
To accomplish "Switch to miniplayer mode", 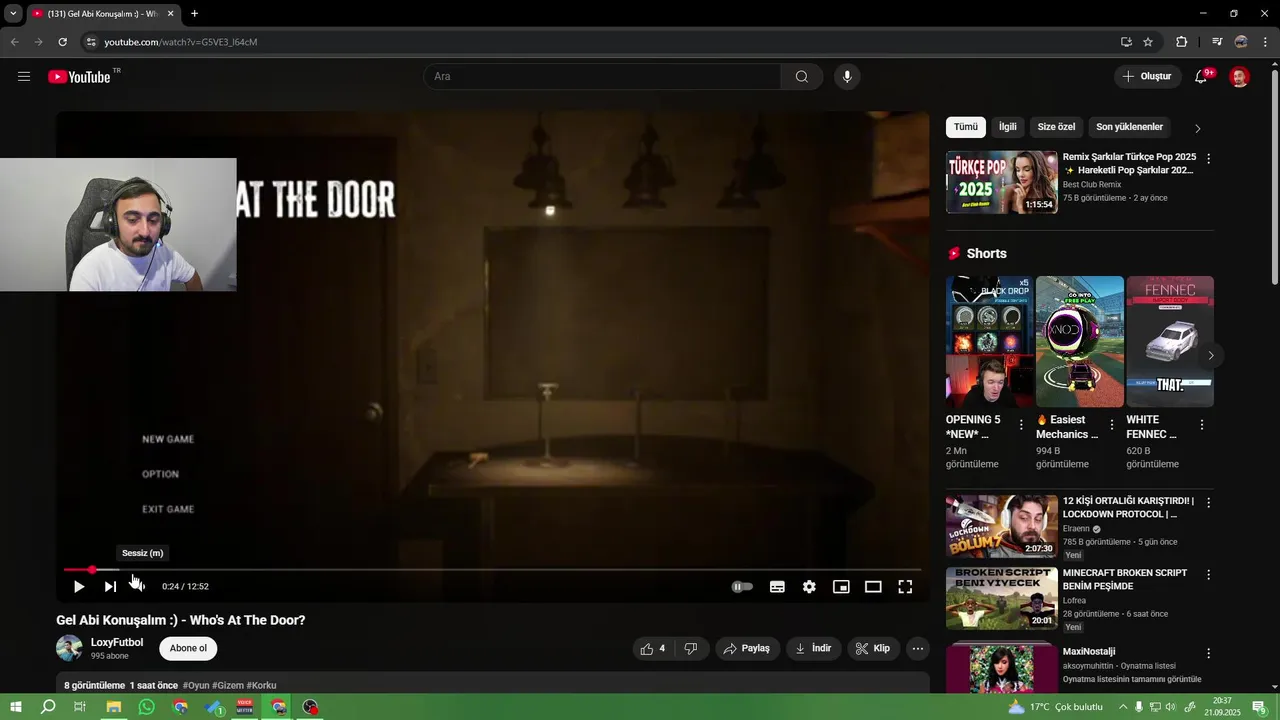I will [x=841, y=587].
